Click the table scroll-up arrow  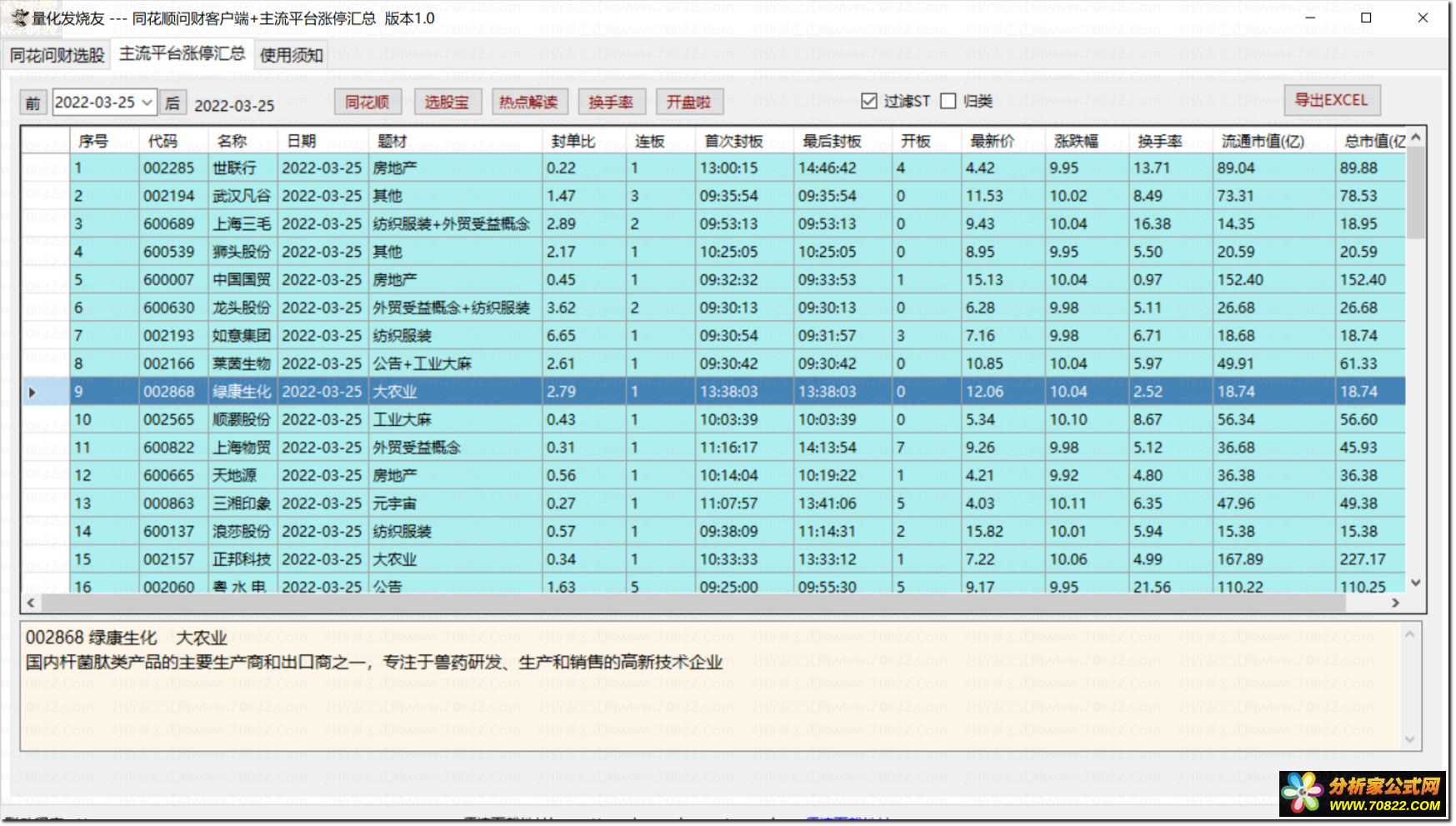pos(1415,136)
